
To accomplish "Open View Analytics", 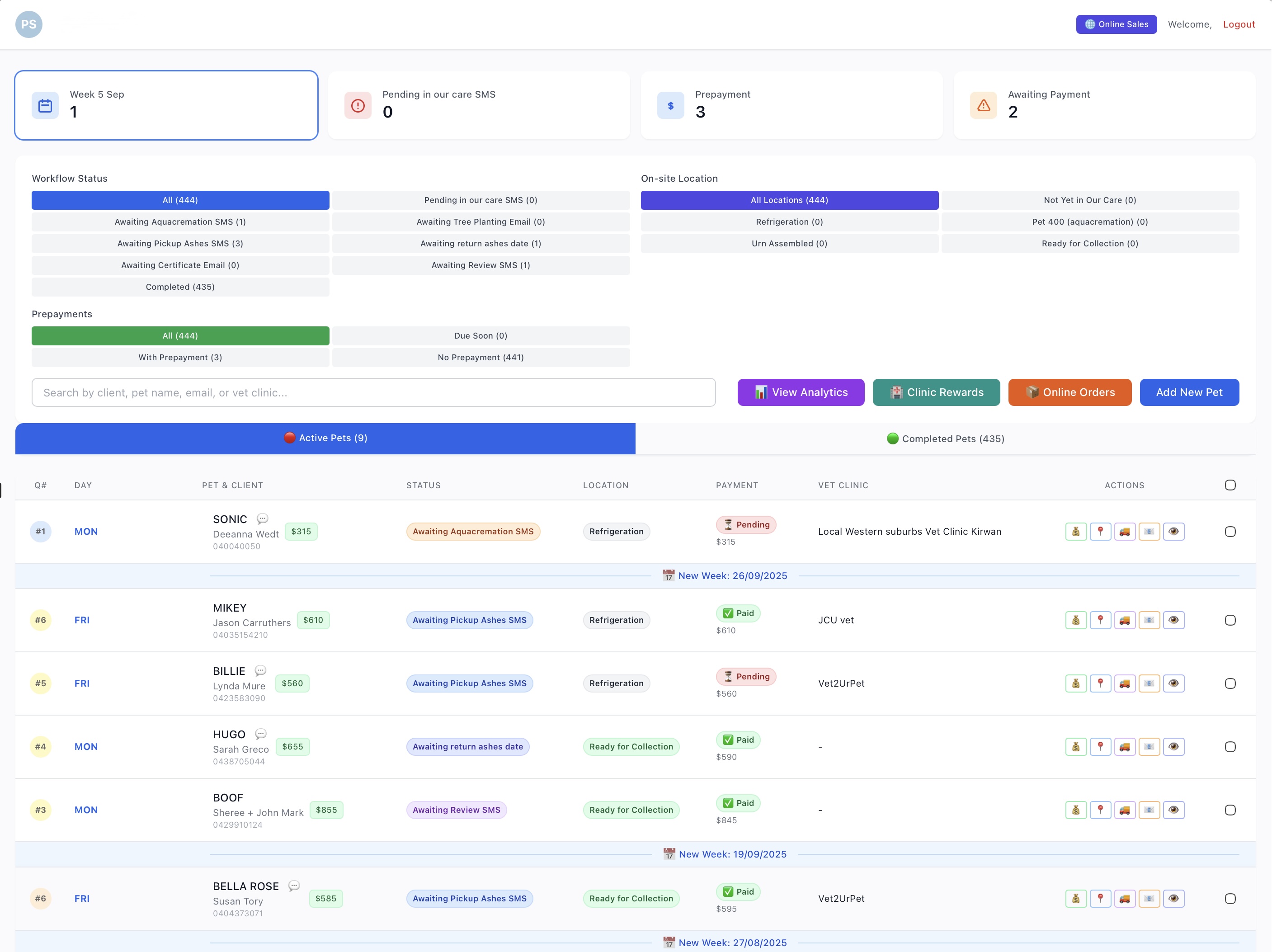I will tap(801, 392).
